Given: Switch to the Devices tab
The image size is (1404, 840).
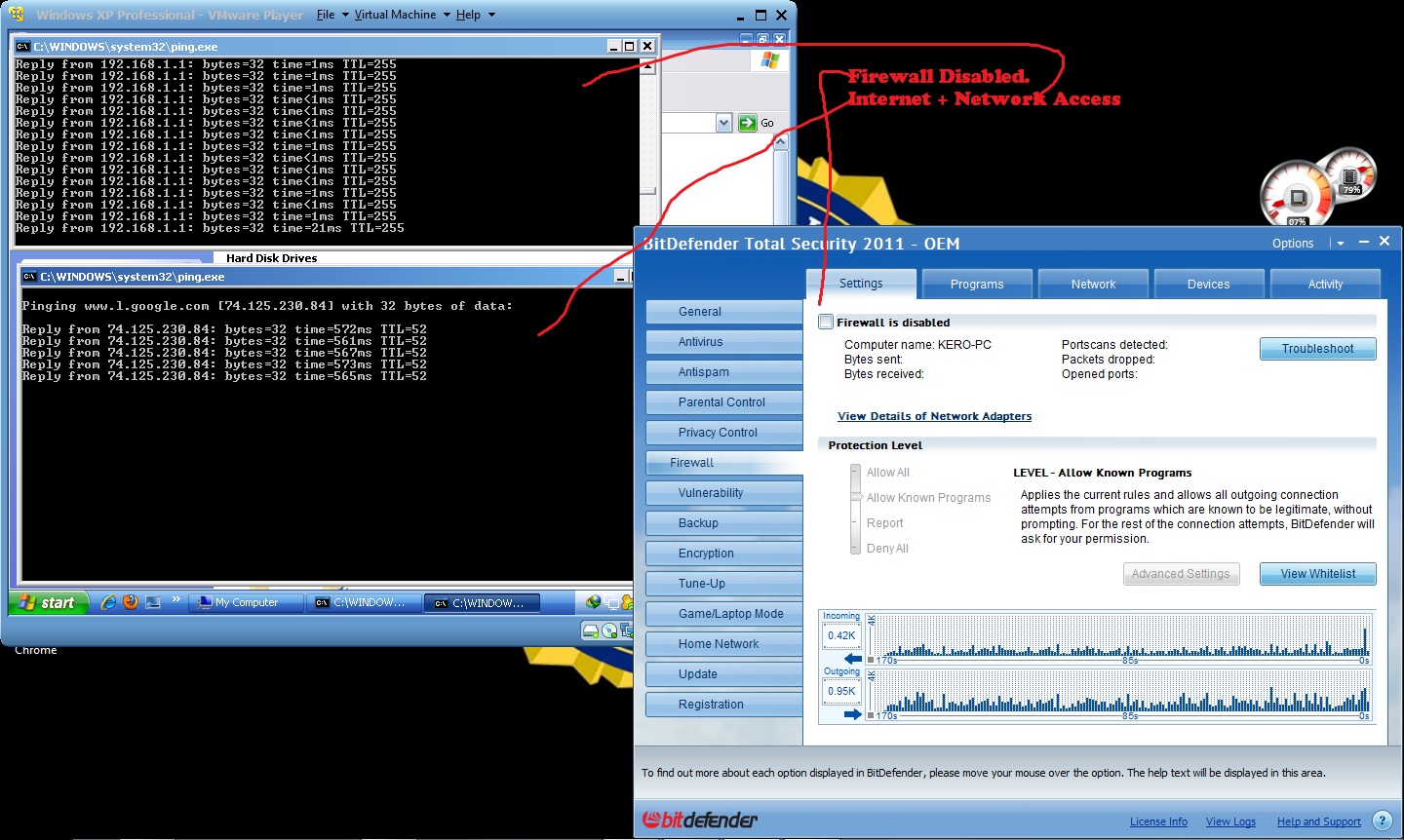Looking at the screenshot, I should click(1209, 285).
